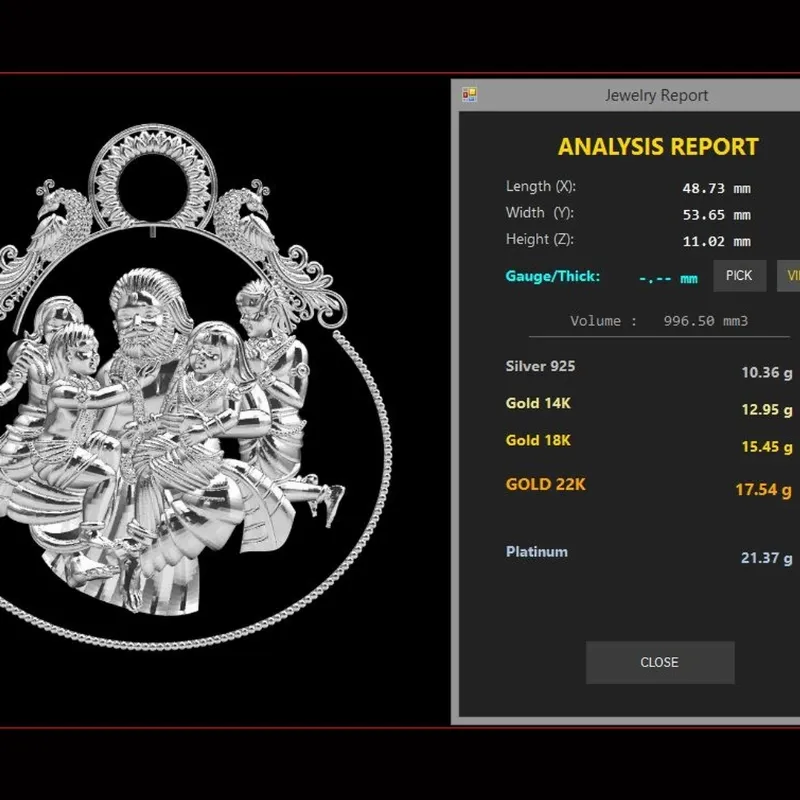Select the Length (X) value 48.73 mm
The height and width of the screenshot is (800, 800).
(716, 188)
